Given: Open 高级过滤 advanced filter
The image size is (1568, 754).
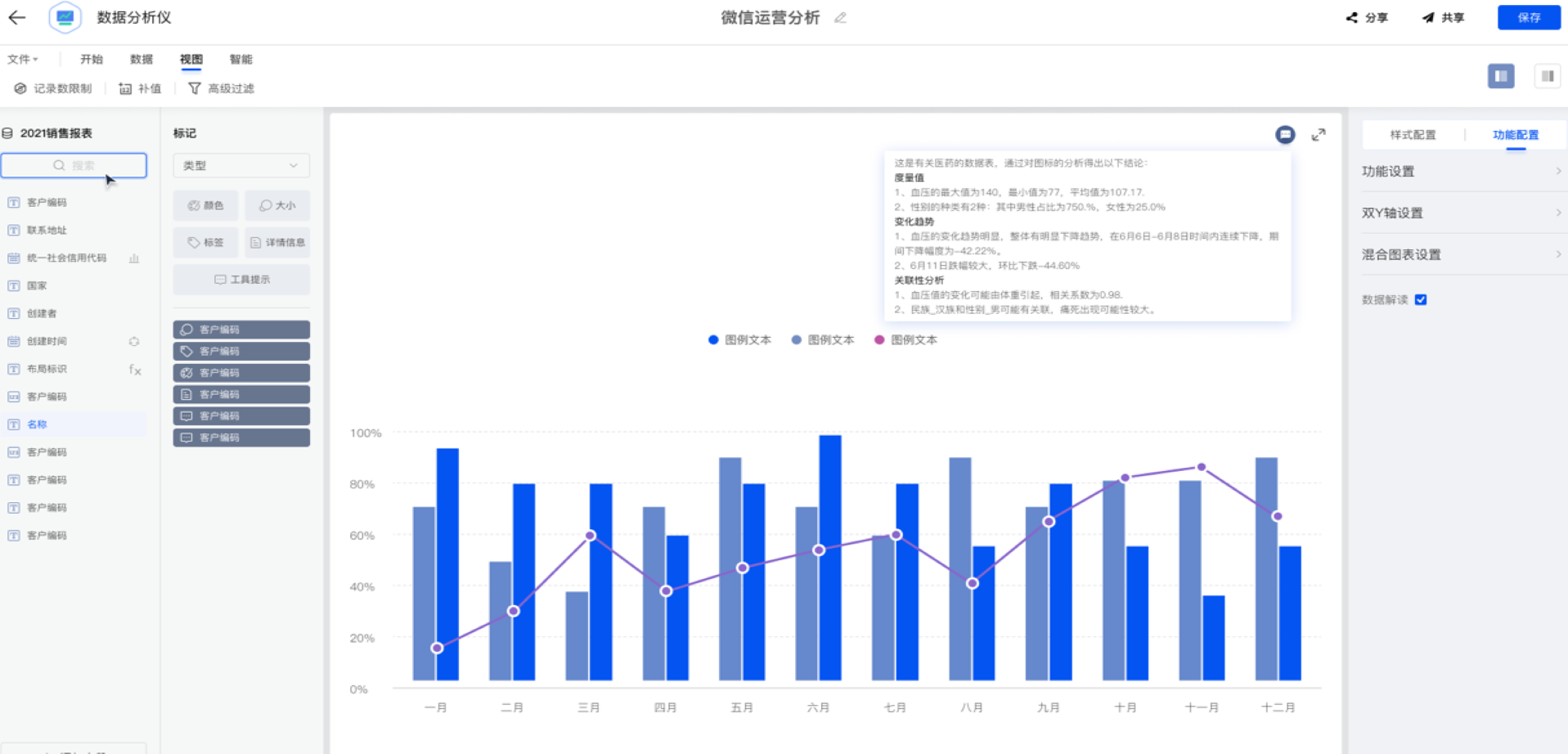Looking at the screenshot, I should 221,88.
